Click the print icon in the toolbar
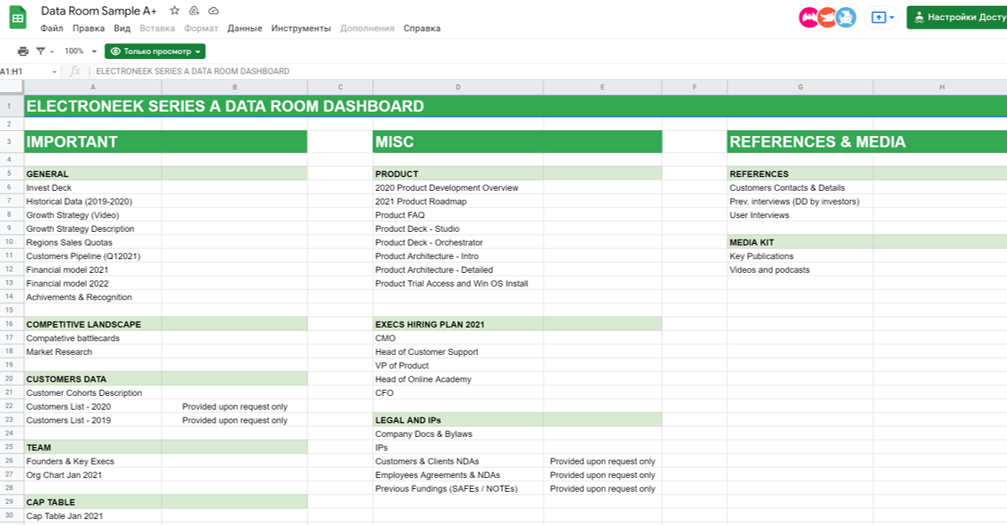The image size is (1007, 525). tap(23, 51)
